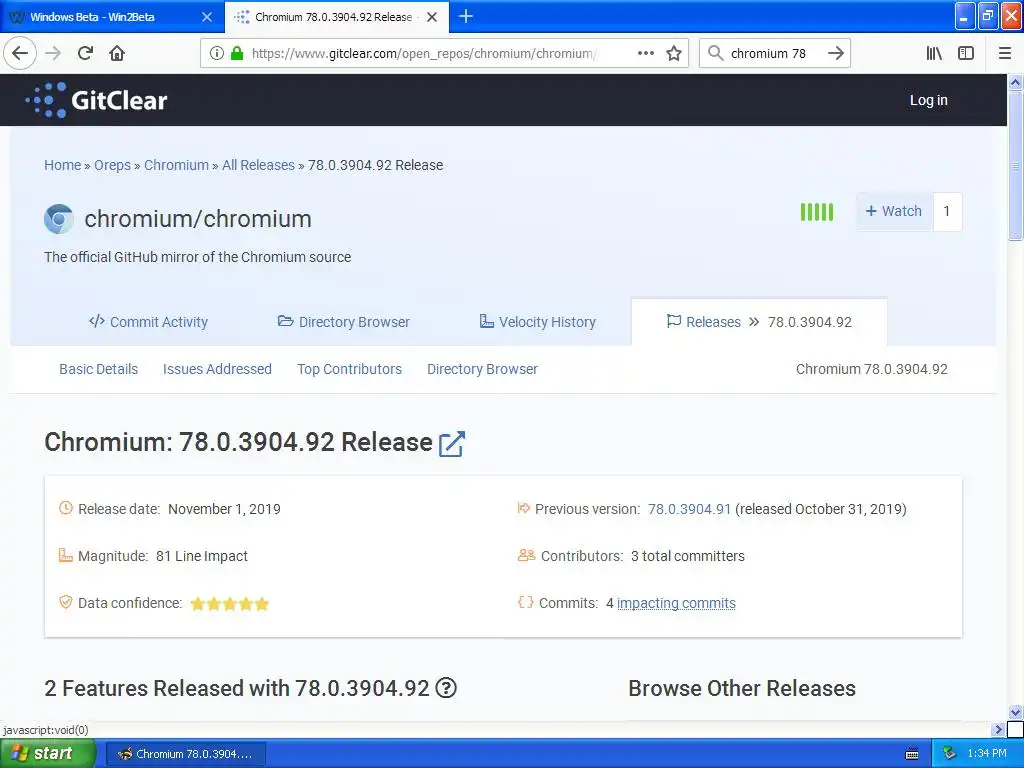Jump to Issues Addressed section
This screenshot has height=768, width=1024.
click(x=217, y=369)
